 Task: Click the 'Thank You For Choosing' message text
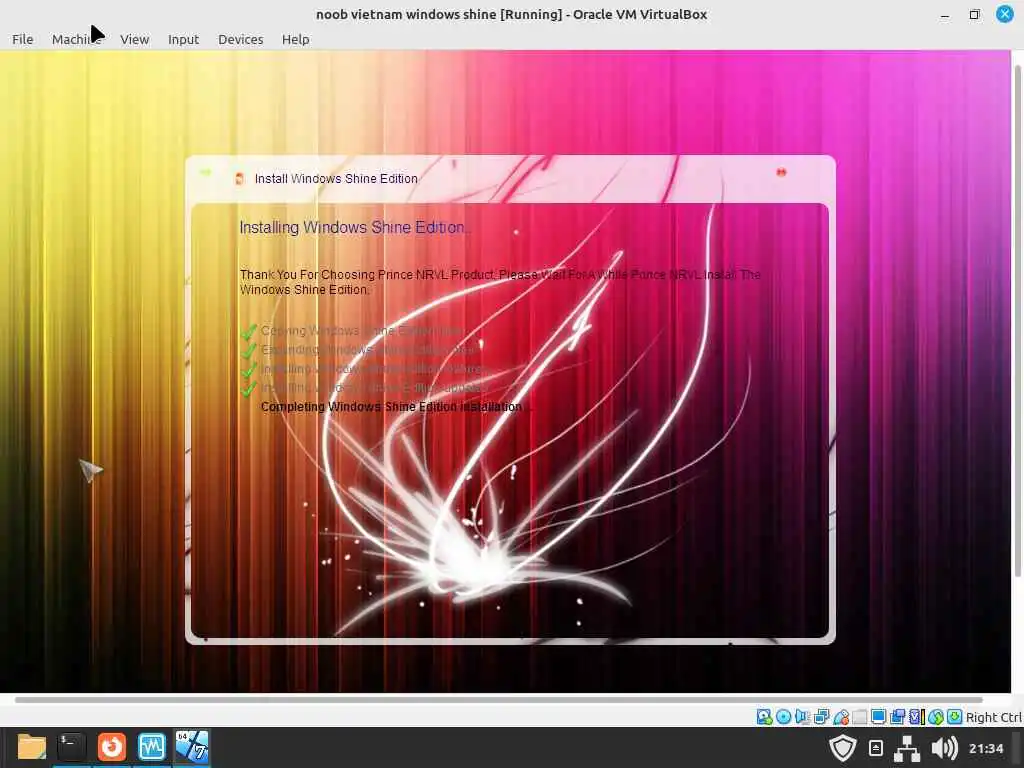[x=500, y=282]
